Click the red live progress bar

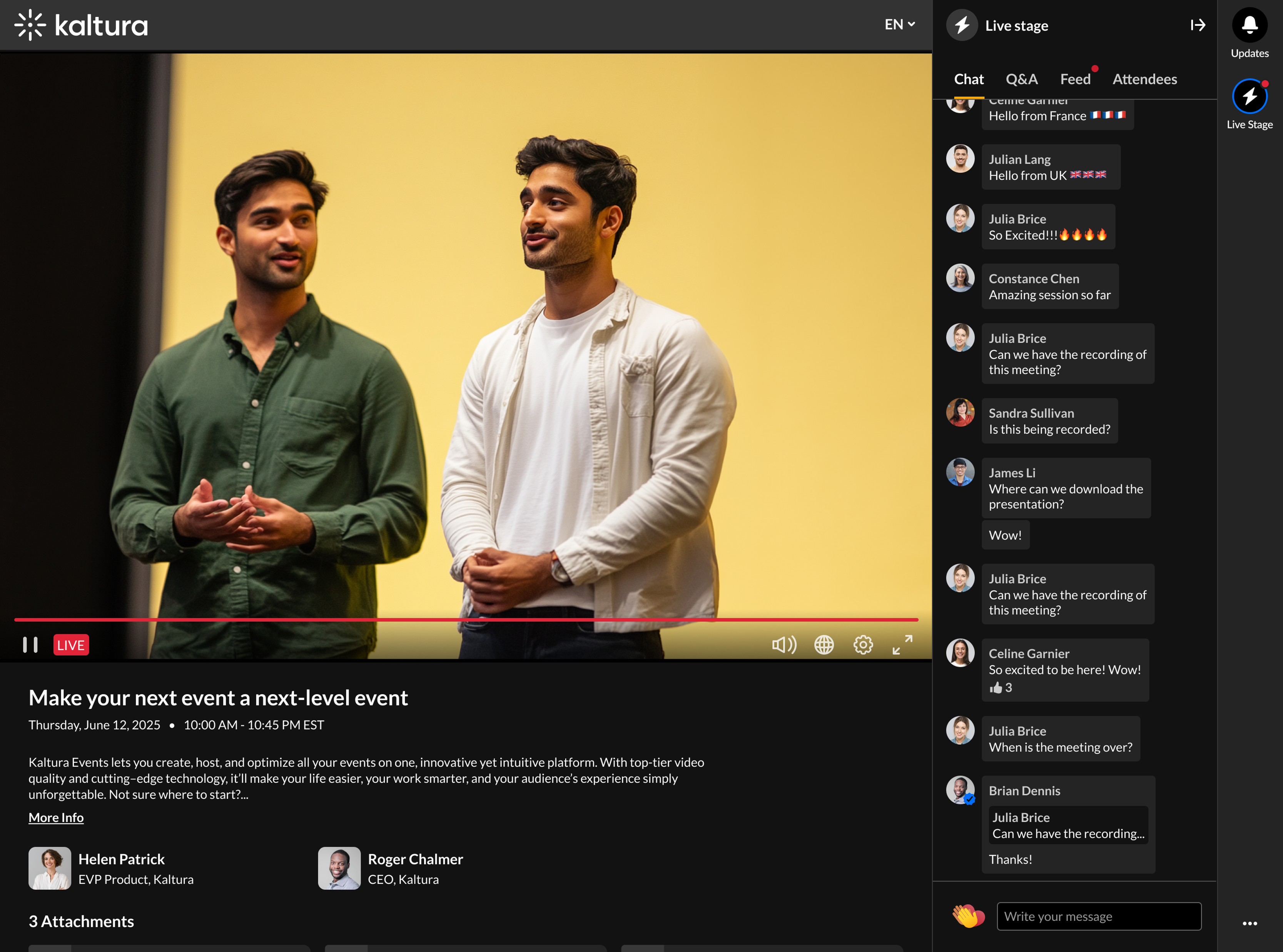[x=466, y=620]
